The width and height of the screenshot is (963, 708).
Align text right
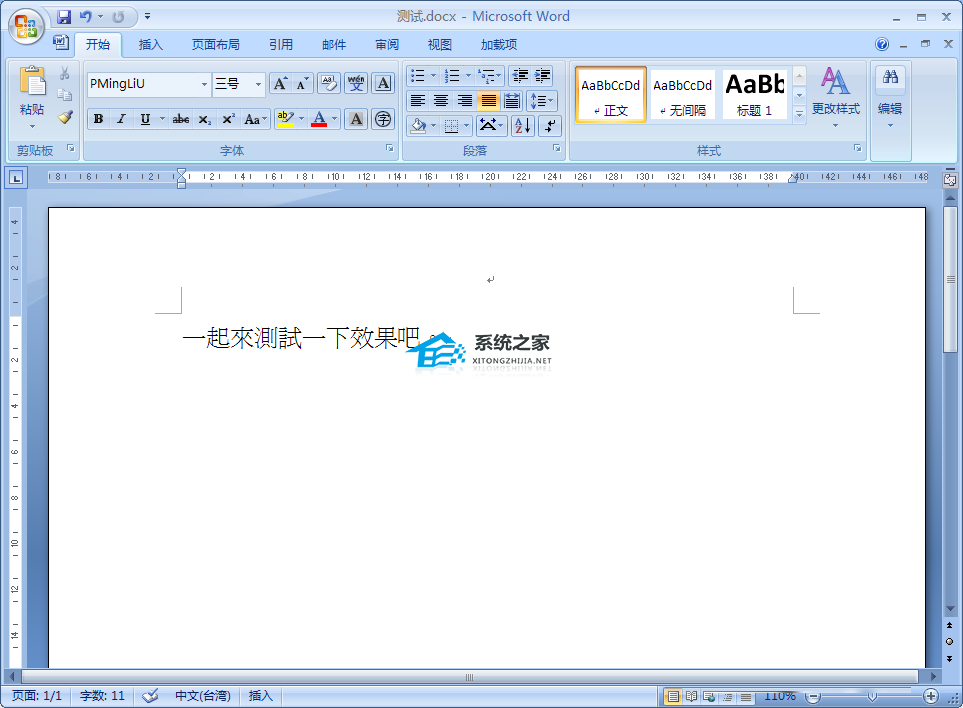[x=465, y=101]
